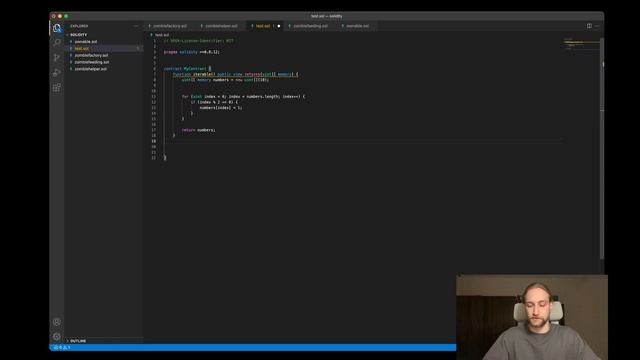640x360 pixels.
Task: Click the 'numbers[index] = 1;' line
Action: tap(221, 108)
